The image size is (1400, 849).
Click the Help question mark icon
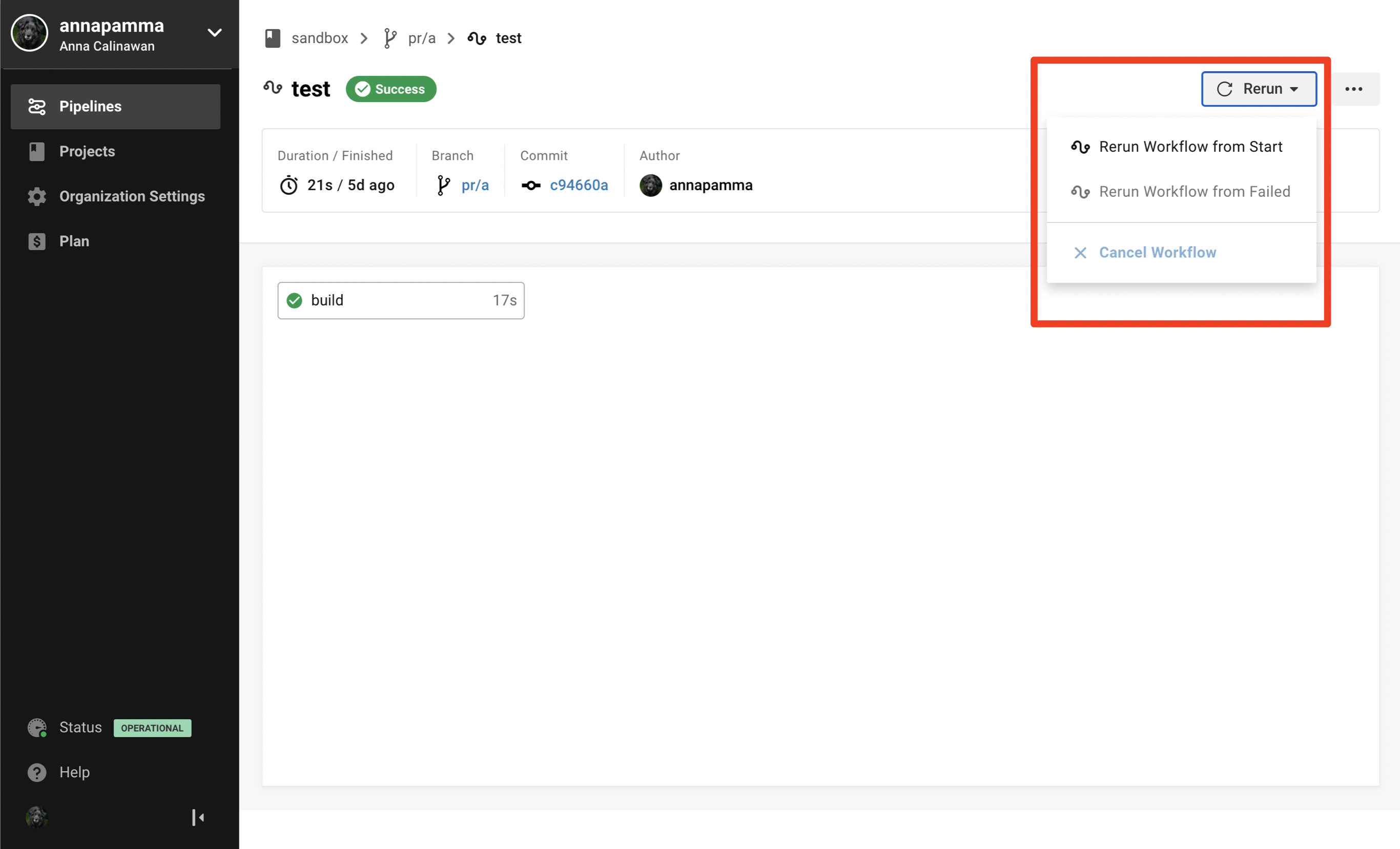pos(37,772)
